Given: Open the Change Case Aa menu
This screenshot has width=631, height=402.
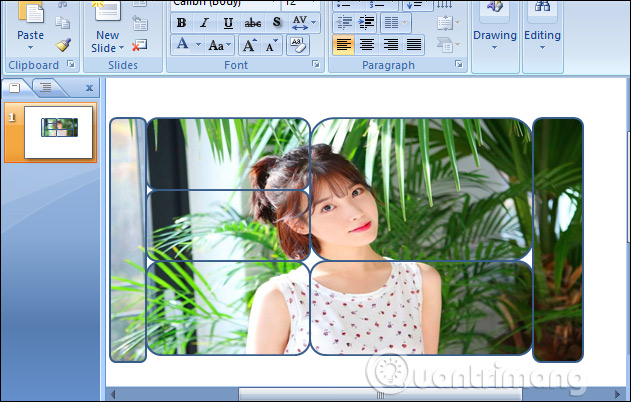Looking at the screenshot, I should tap(220, 45).
